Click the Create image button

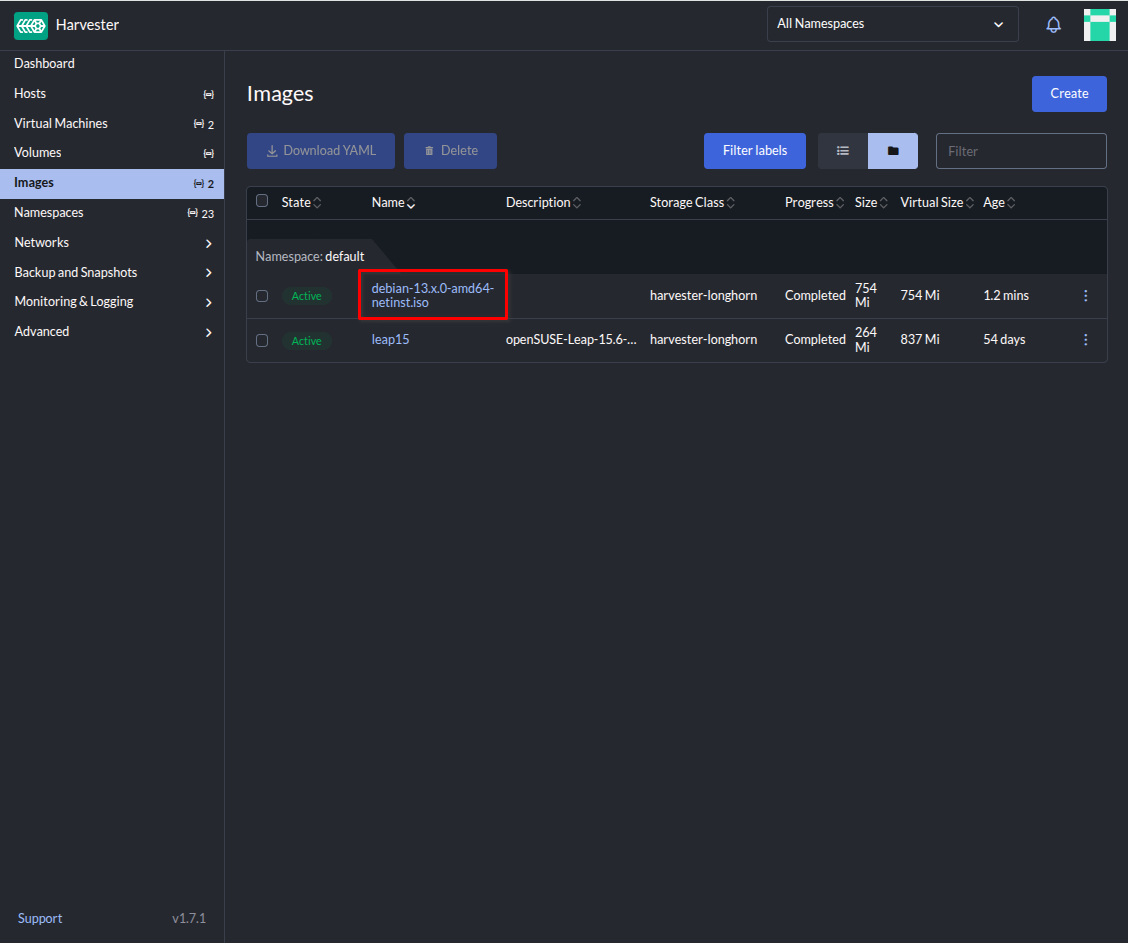[x=1069, y=94]
